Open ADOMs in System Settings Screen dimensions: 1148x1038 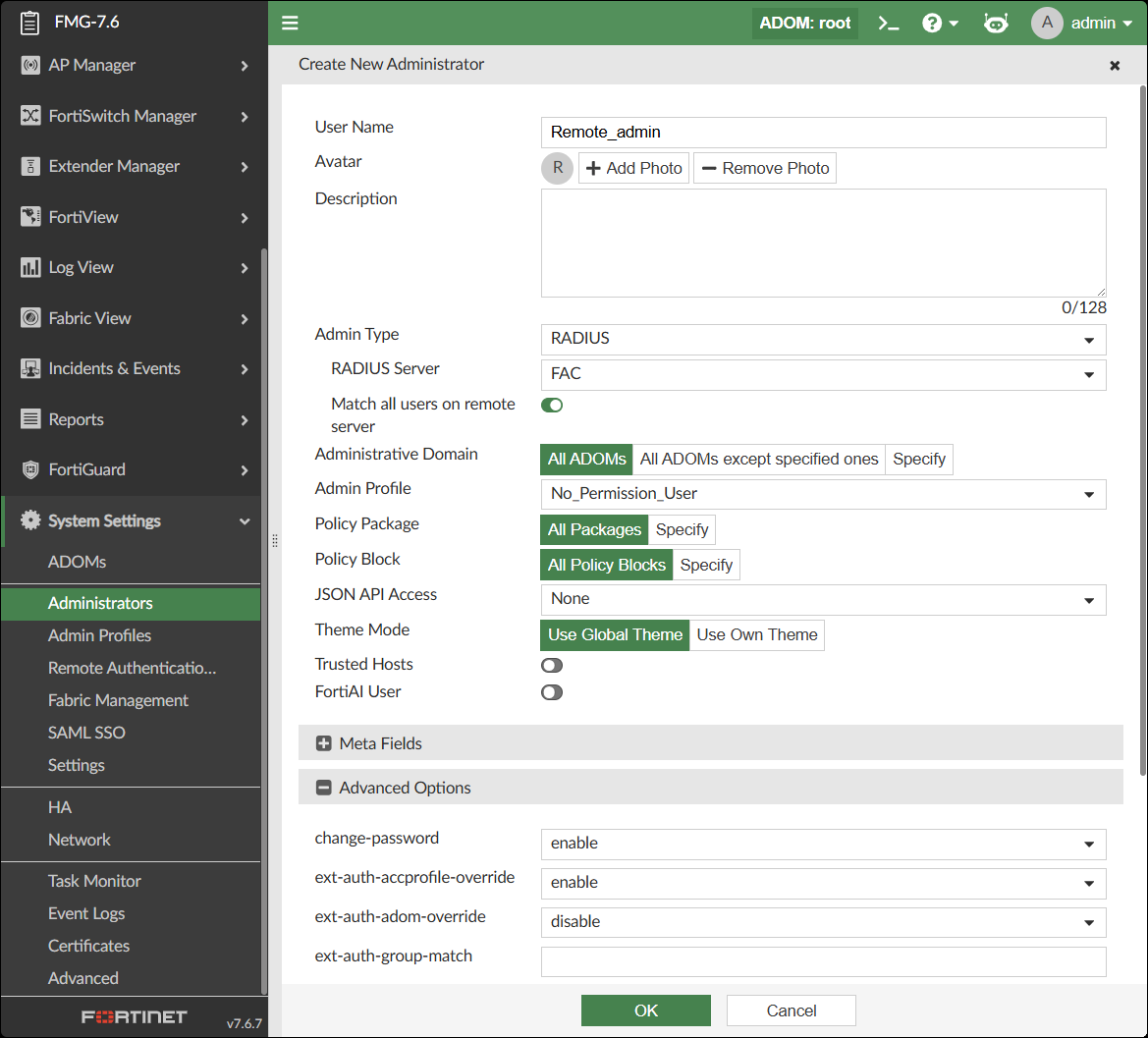(77, 562)
